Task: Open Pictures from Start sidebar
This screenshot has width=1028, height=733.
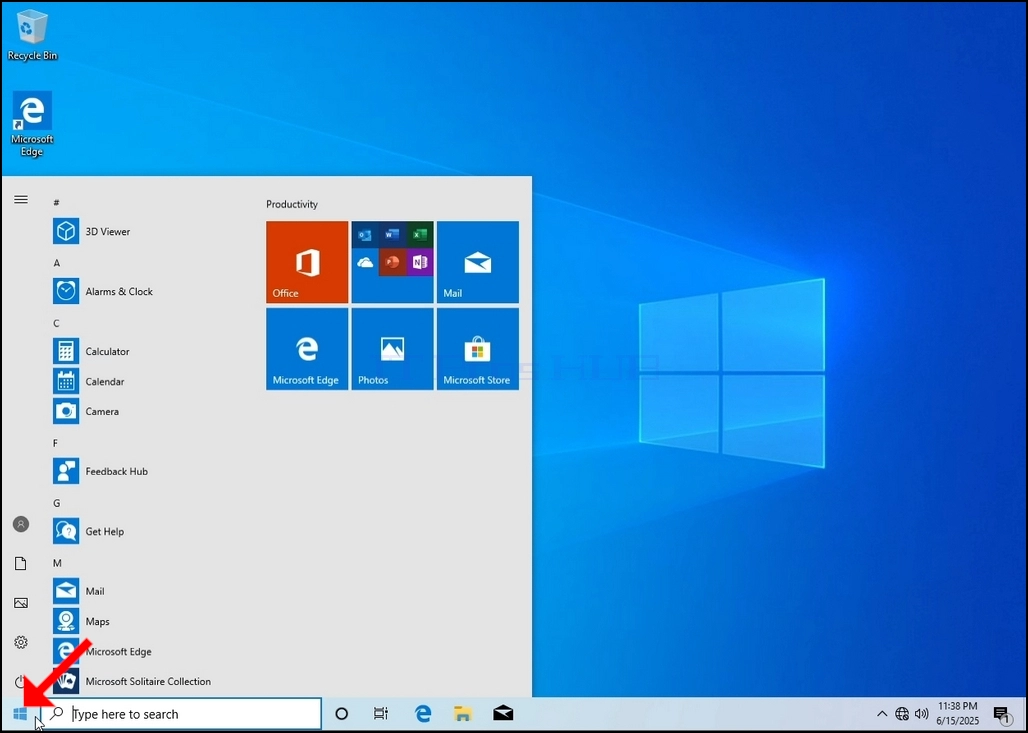Action: (21, 603)
